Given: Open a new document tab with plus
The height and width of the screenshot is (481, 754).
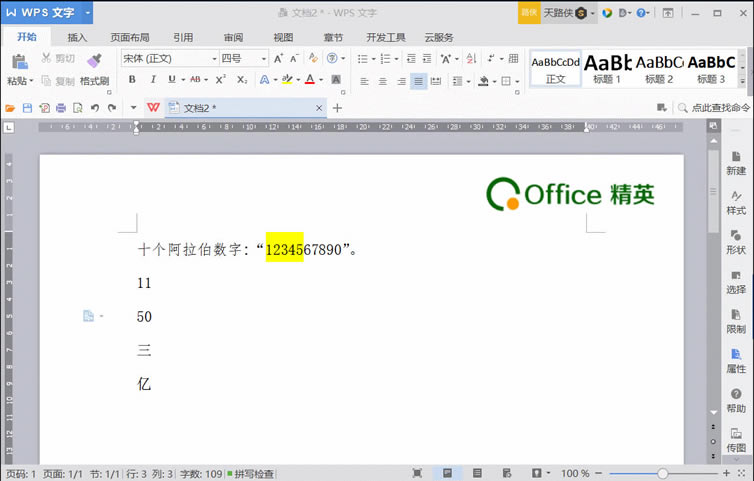Looking at the screenshot, I should (x=337, y=108).
